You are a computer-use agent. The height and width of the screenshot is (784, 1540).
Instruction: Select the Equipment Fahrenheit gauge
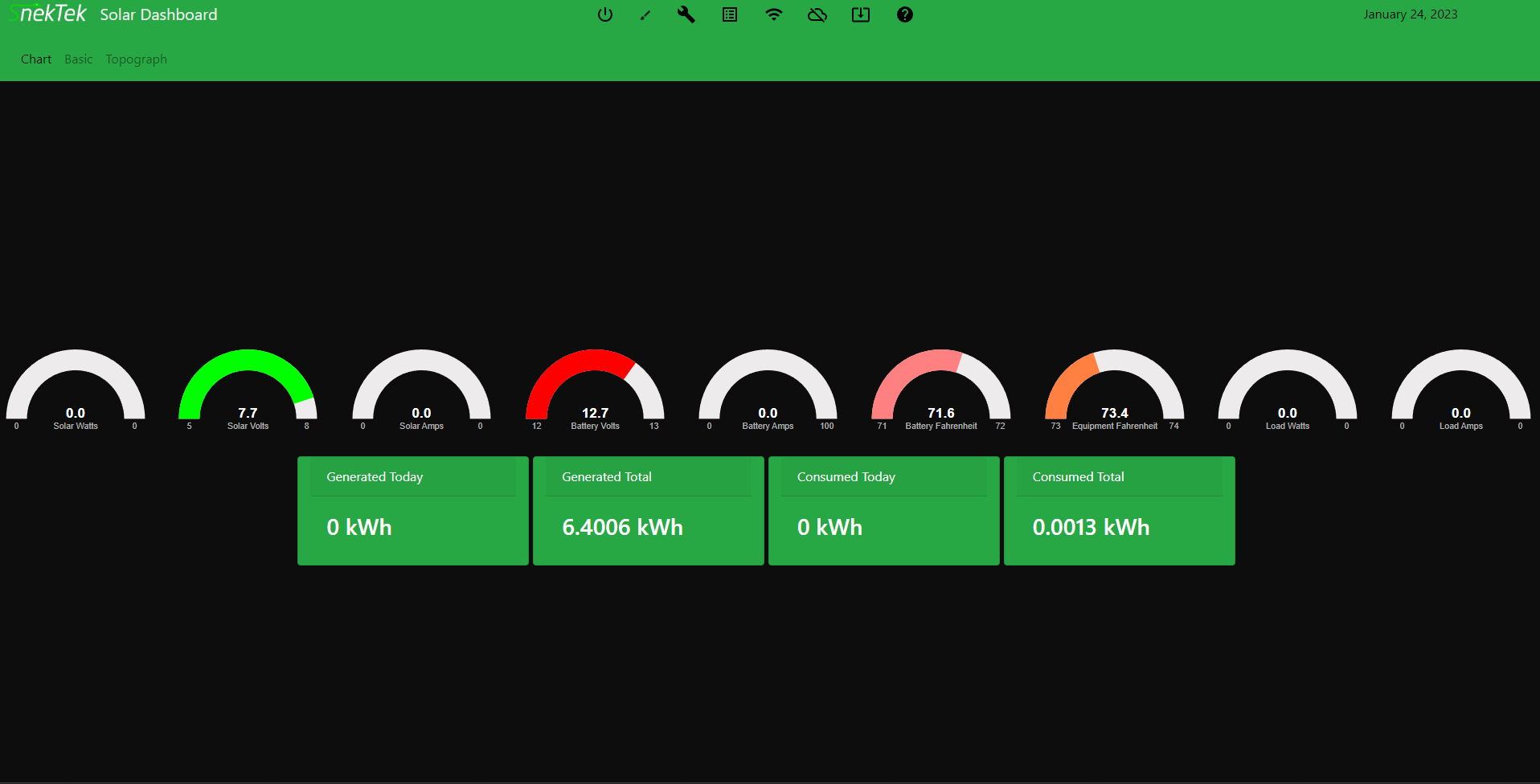pyautogui.click(x=1114, y=390)
